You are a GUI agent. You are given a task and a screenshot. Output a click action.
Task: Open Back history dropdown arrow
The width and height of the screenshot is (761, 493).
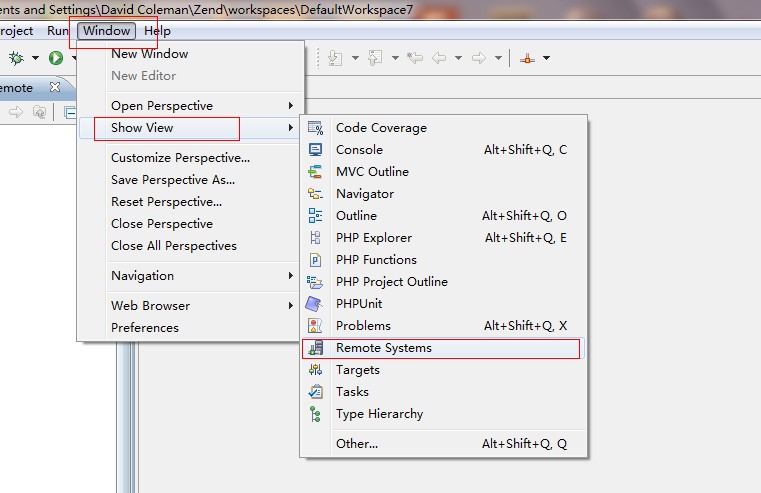[458, 58]
